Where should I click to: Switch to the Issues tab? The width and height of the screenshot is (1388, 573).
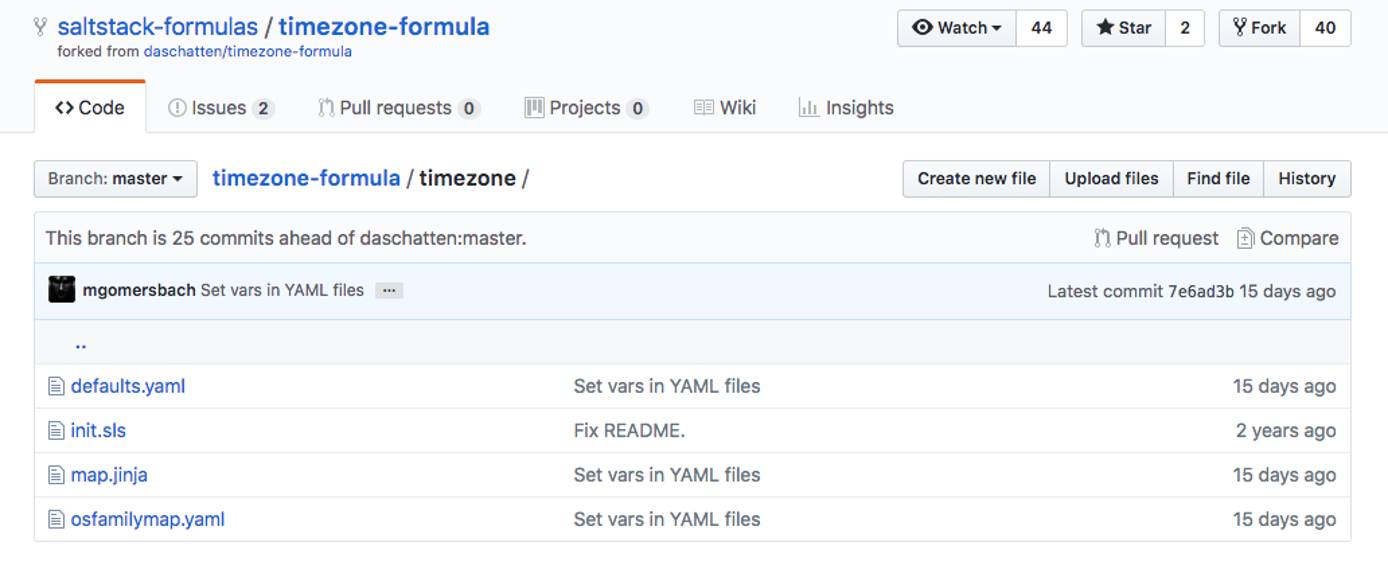[x=220, y=108]
